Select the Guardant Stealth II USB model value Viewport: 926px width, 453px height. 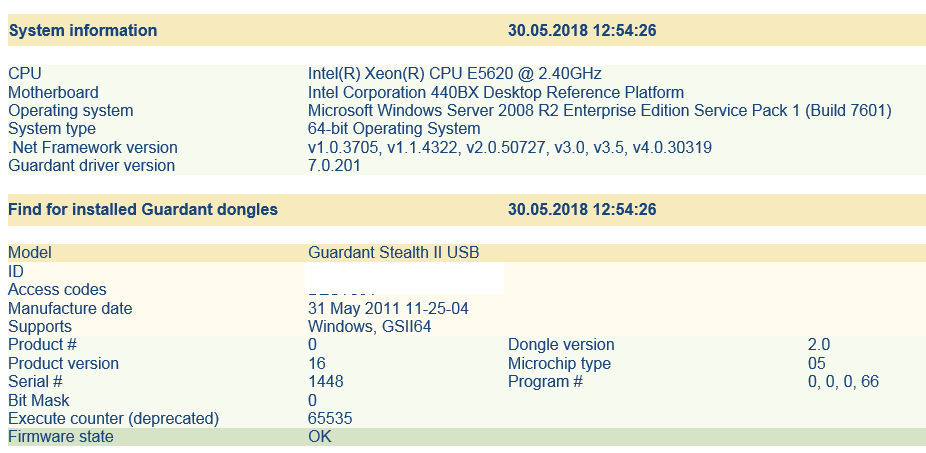(393, 253)
